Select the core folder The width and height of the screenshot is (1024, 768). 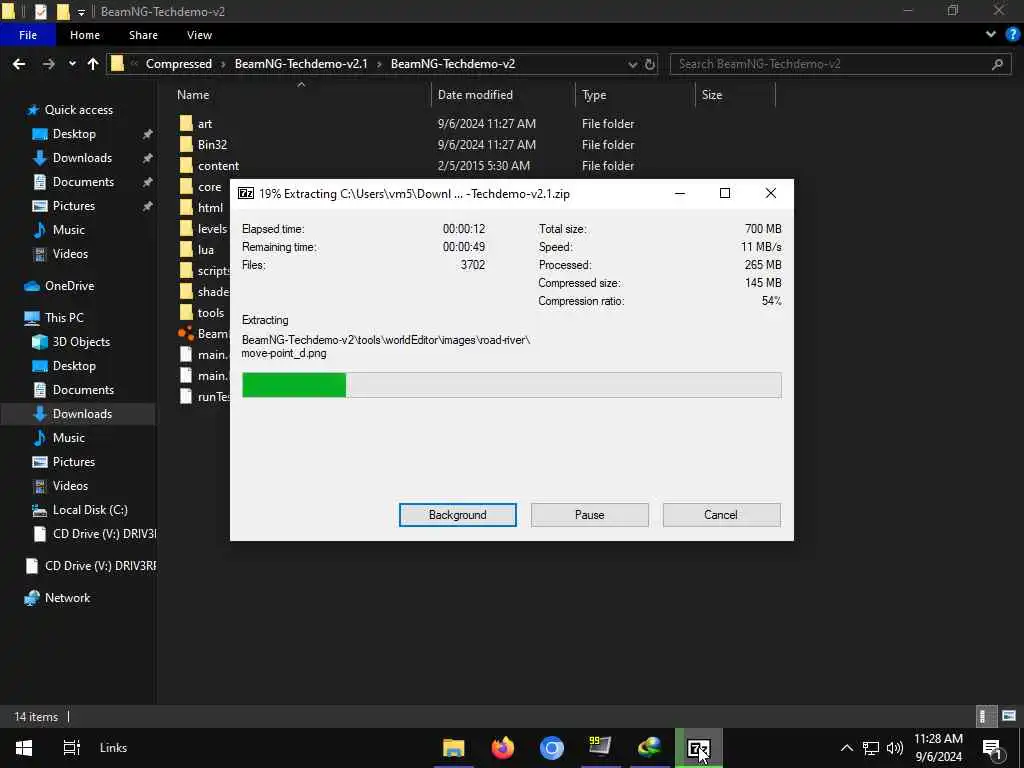(209, 187)
